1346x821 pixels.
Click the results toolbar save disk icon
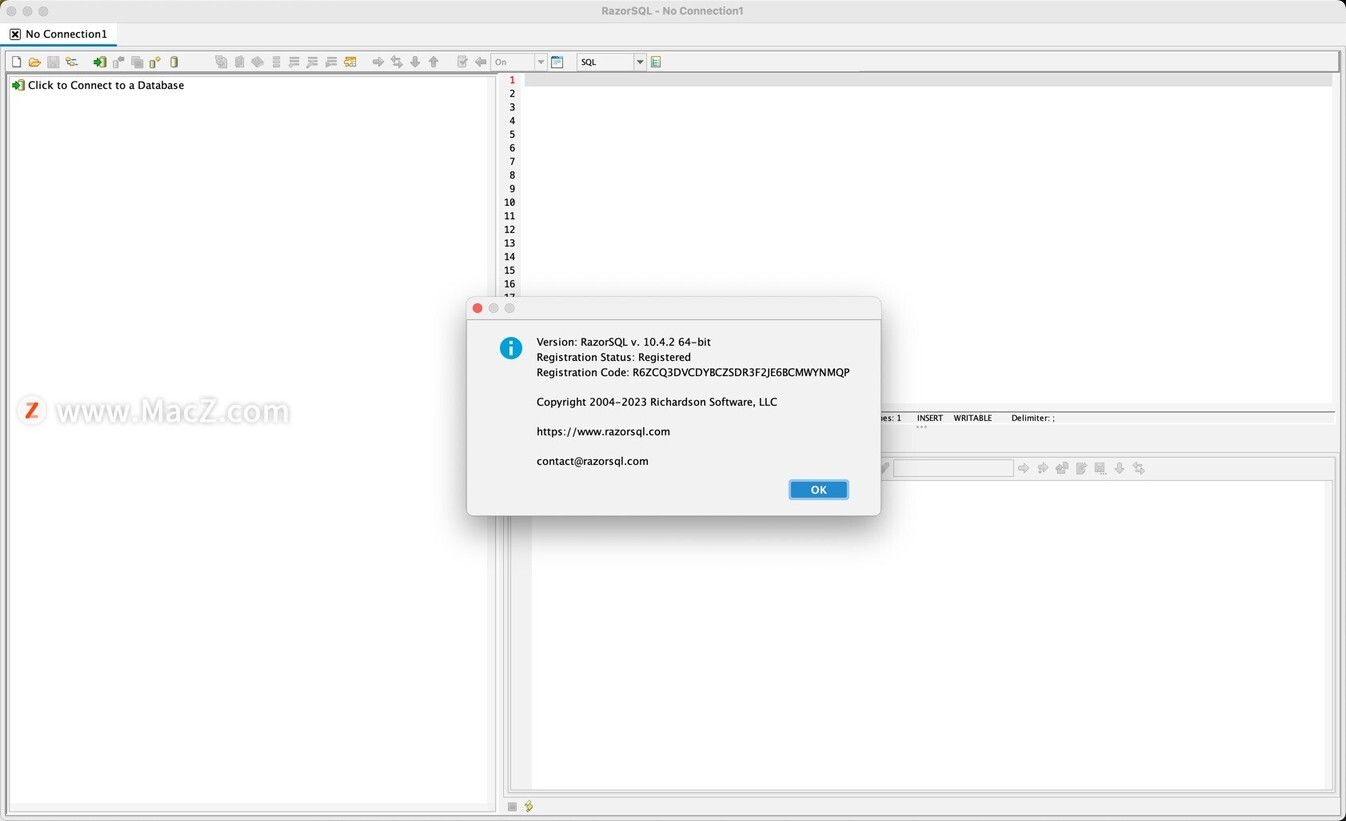point(1100,468)
